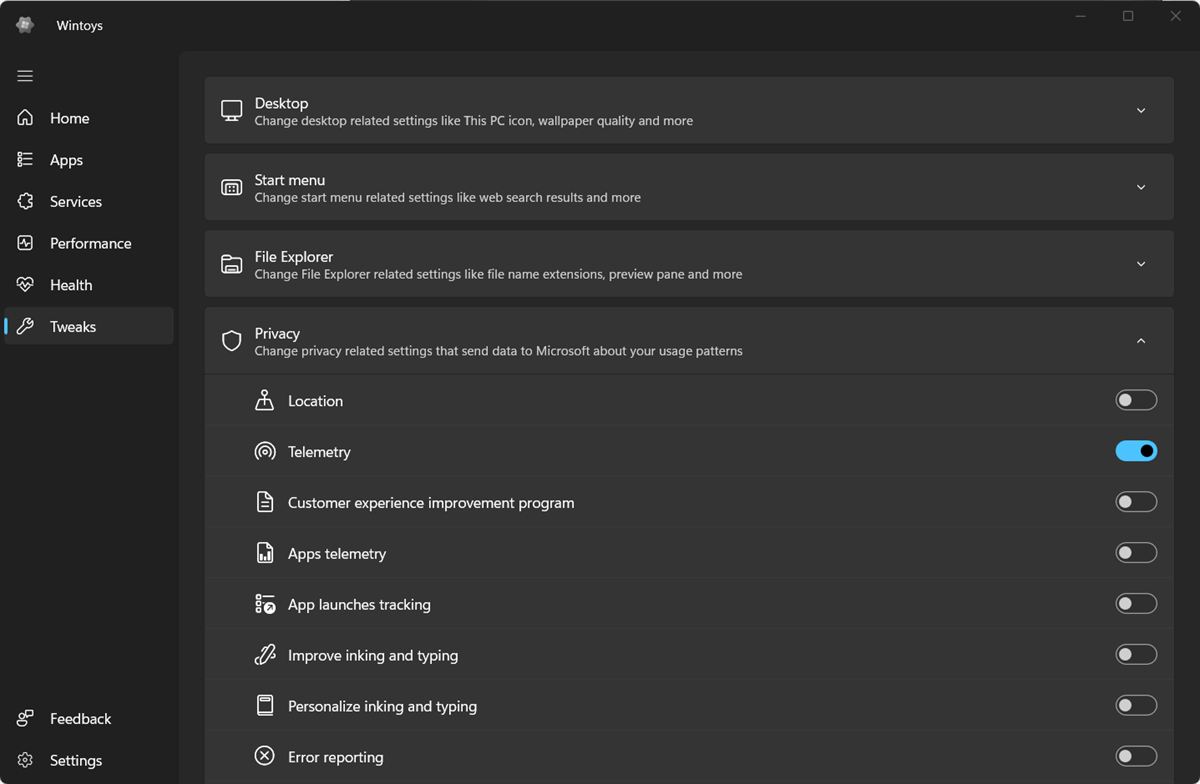Click the Apps telemetry row label
Screen dimensions: 1200x784
337,554
